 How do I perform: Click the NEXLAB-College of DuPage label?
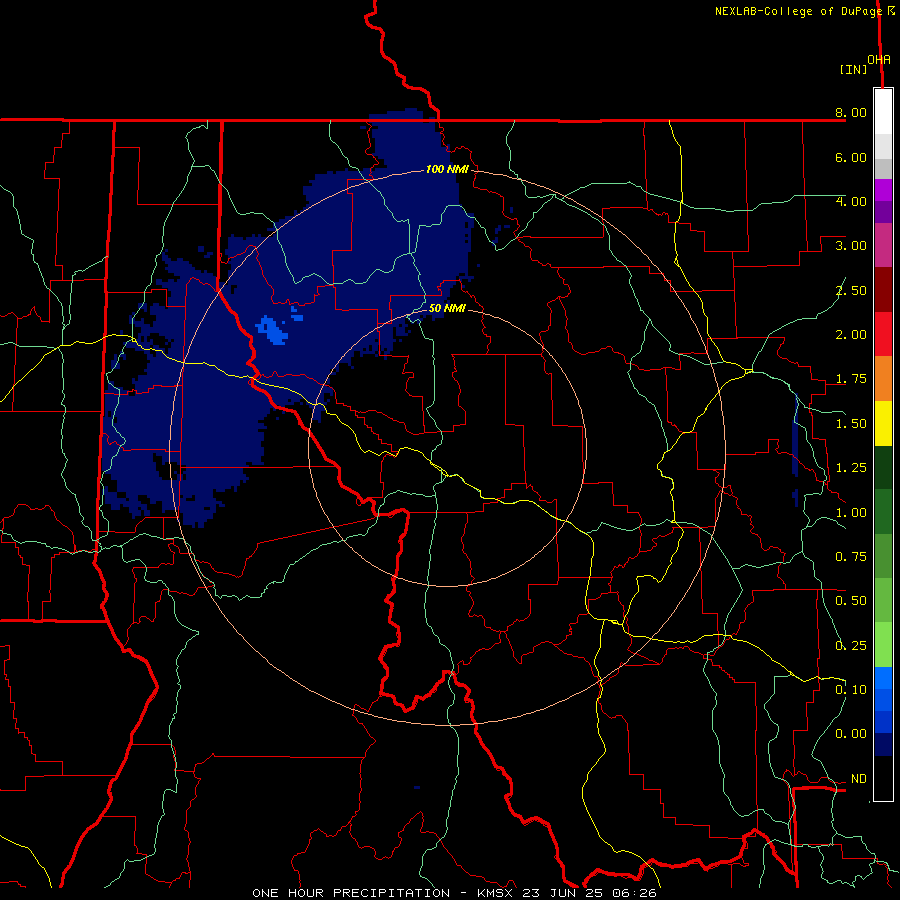798,11
